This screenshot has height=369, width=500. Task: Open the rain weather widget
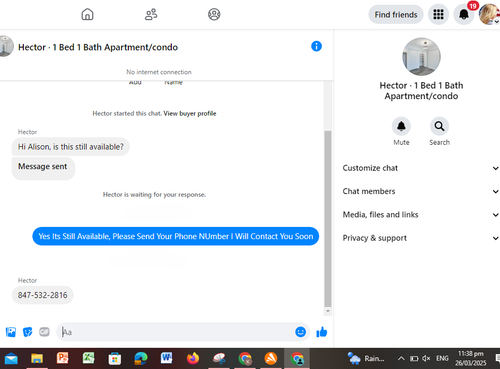click(366, 358)
